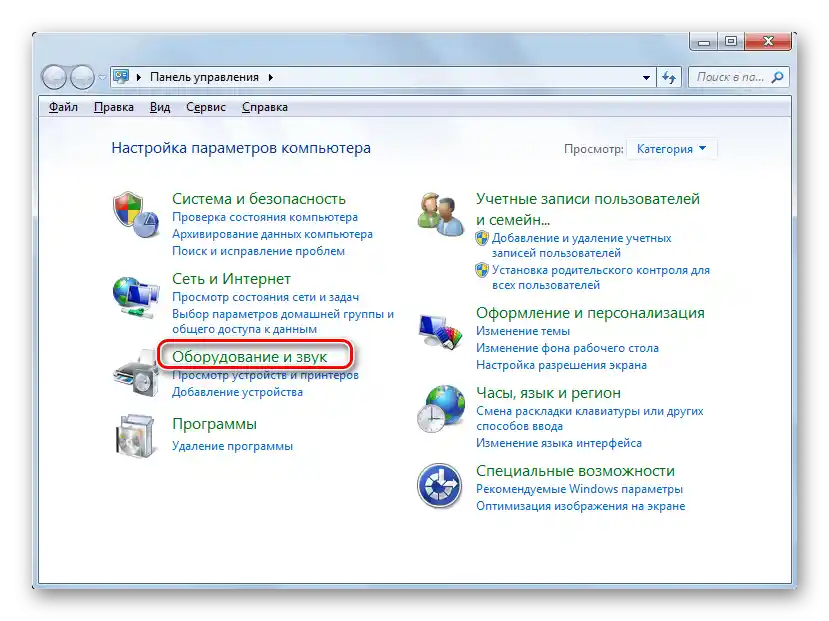Open Clock, Language and Region globe icon
Image resolution: width=829 pixels, height=621 pixels.
(x=440, y=409)
